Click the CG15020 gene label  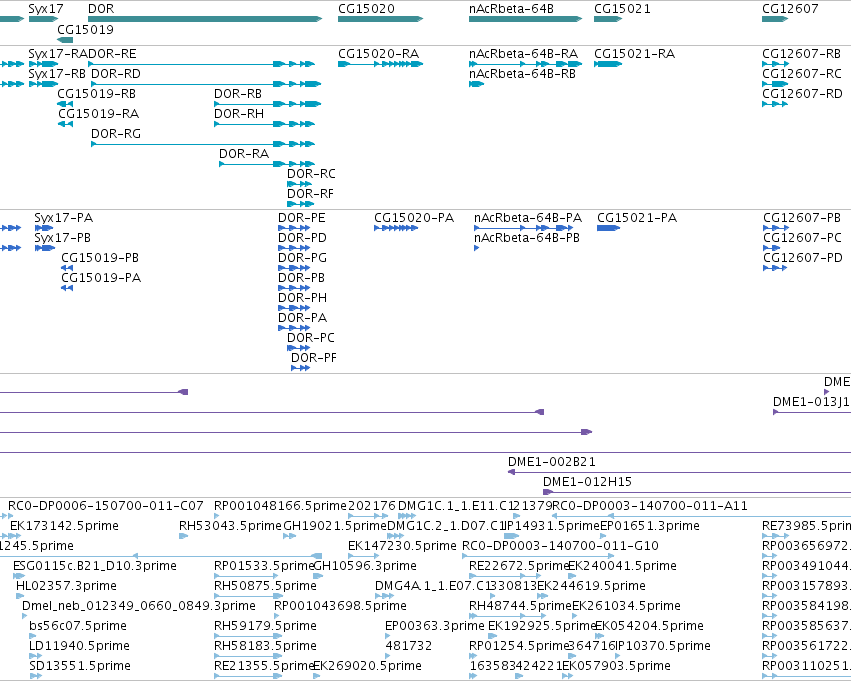pyautogui.click(x=366, y=9)
